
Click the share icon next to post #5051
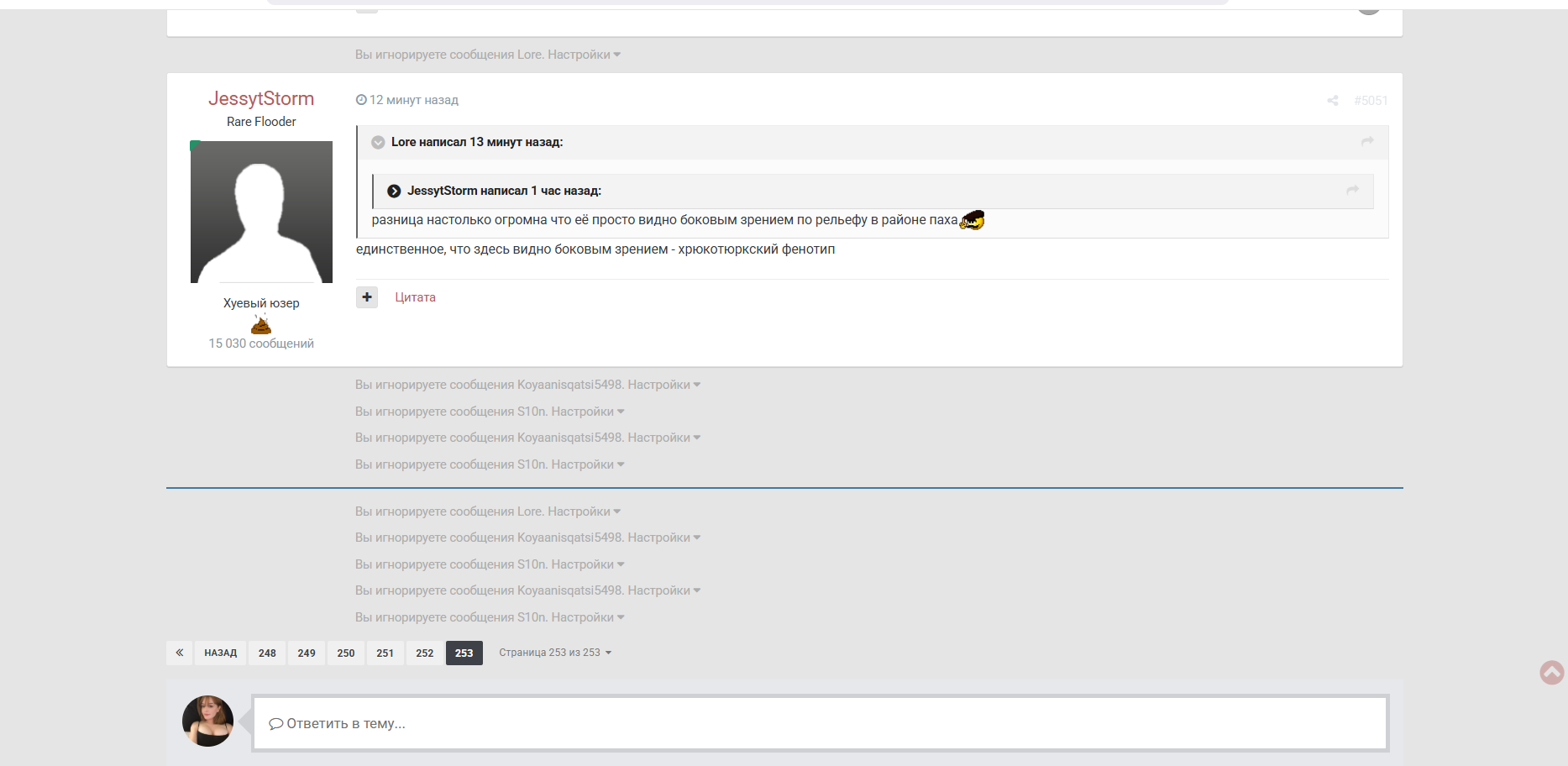1332,101
